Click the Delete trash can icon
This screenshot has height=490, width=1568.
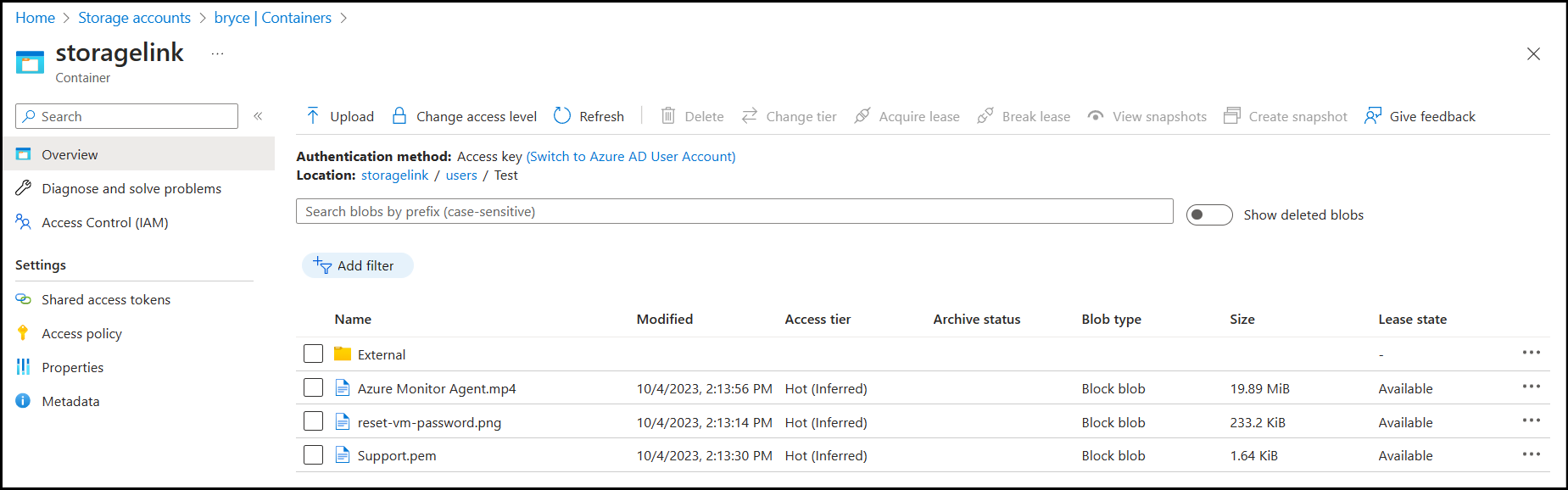(x=668, y=116)
